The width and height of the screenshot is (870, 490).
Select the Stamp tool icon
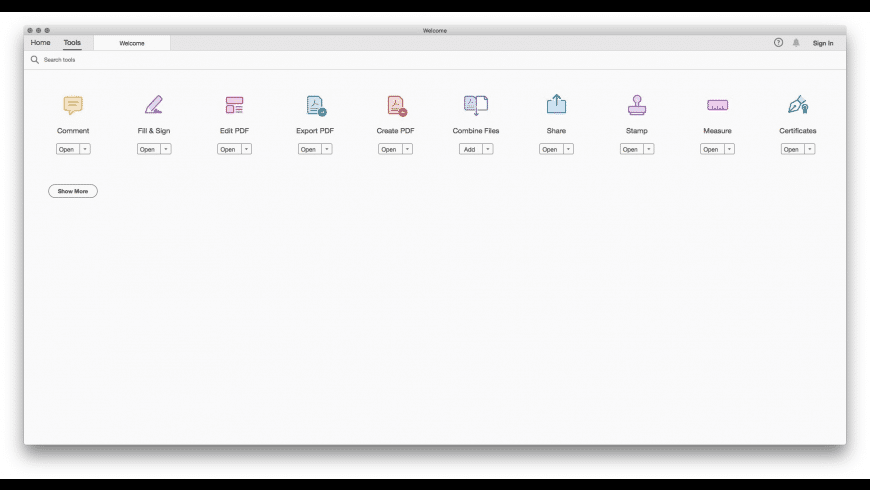coord(636,105)
